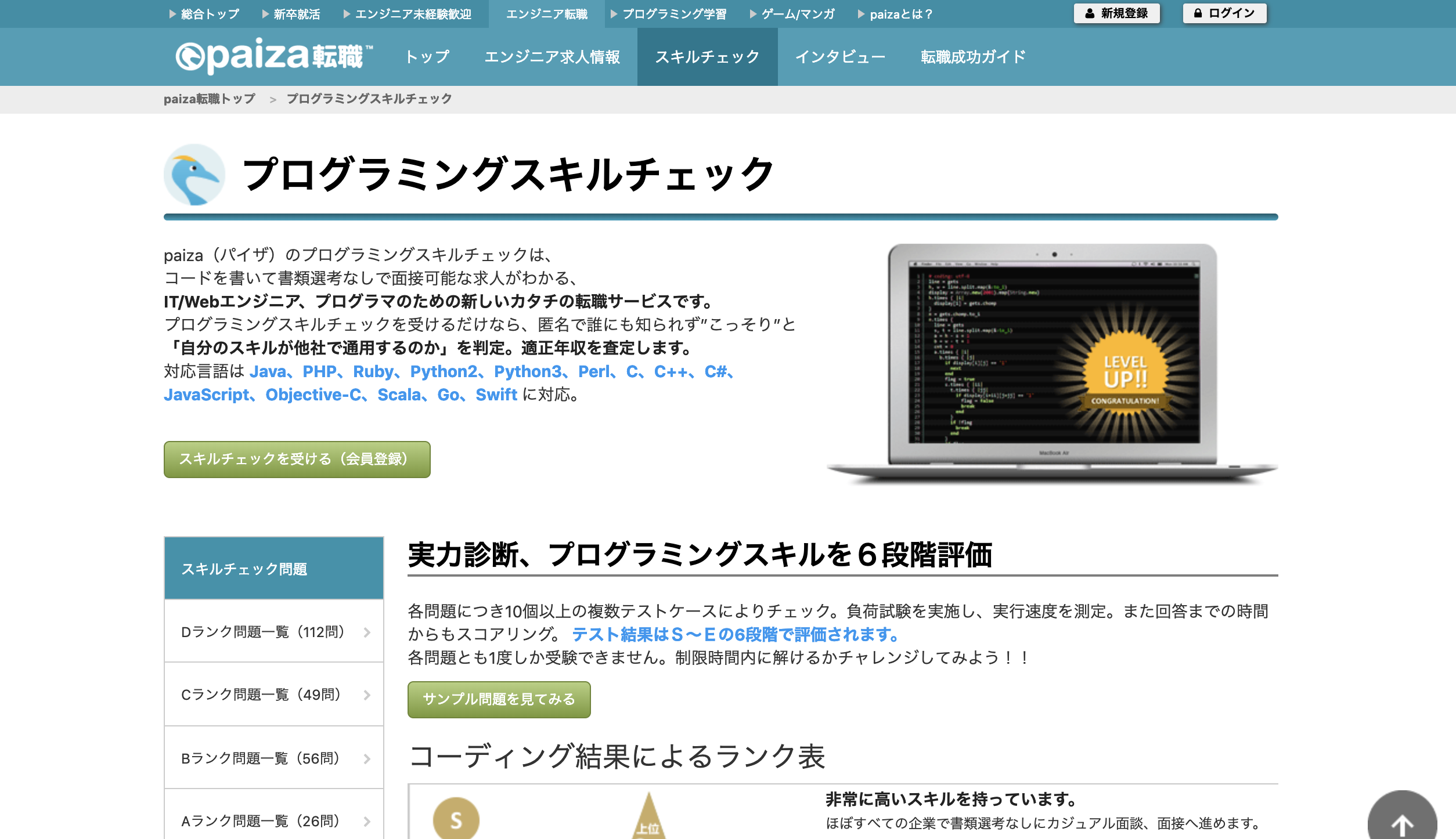This screenshot has width=1456, height=839.
Task: Click サンプル問題を見てみる button
Action: click(499, 699)
